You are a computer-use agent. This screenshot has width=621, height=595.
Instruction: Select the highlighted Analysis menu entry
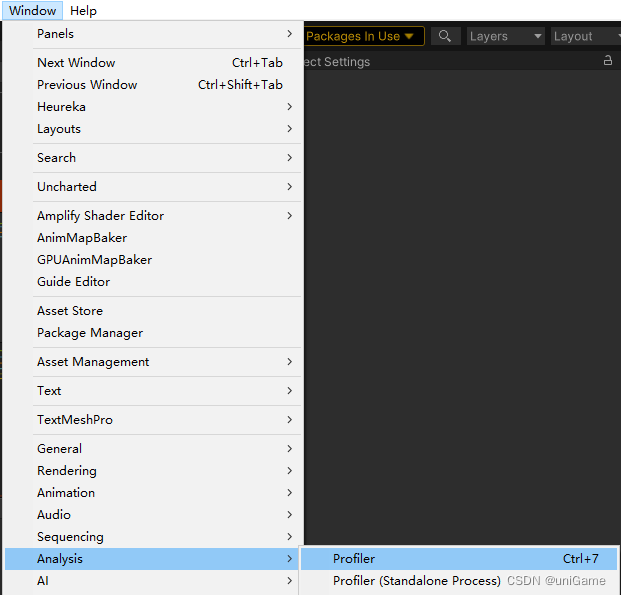152,559
